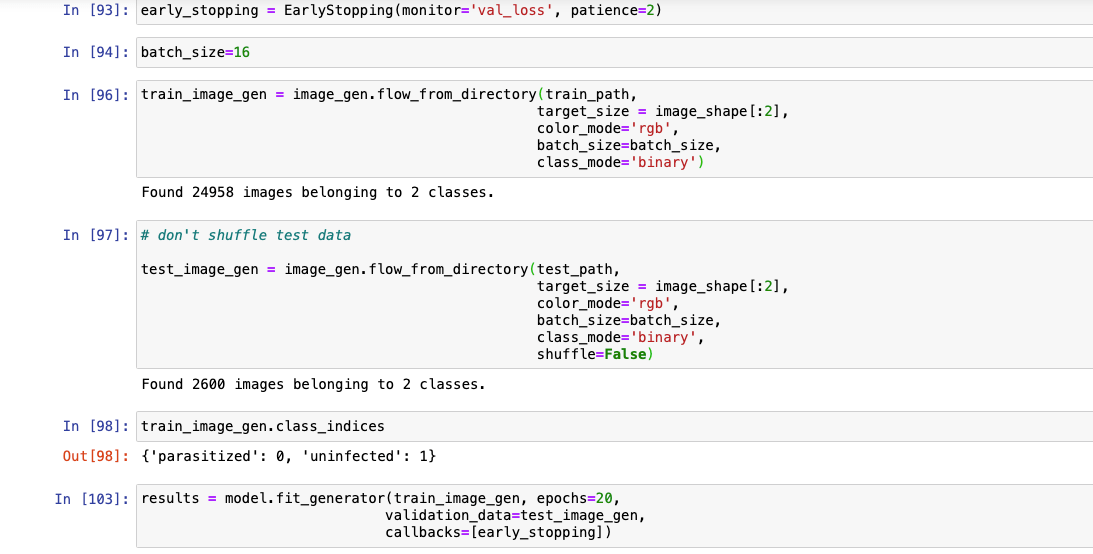The height and width of the screenshot is (554, 1093).
Task: Click the 'results' variable name in cell 103
Action: pos(170,499)
